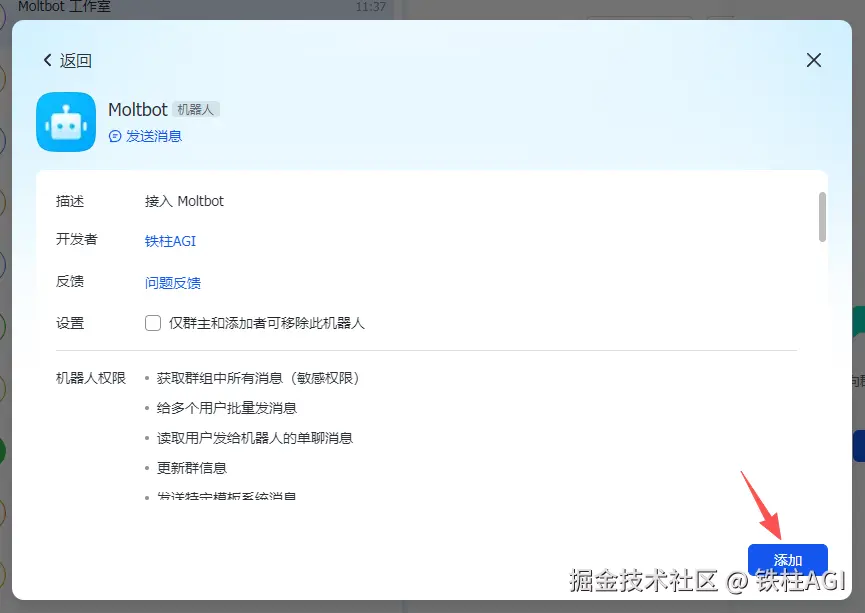Click permission 获取群组中所有消息（敏感权限）
Screen dimensions: 865x613
259,378
